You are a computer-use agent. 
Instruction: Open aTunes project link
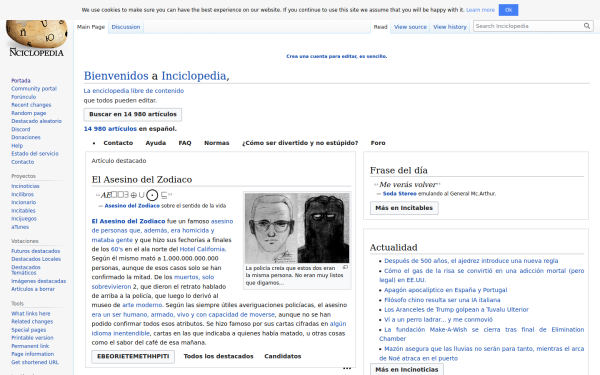click(x=20, y=227)
